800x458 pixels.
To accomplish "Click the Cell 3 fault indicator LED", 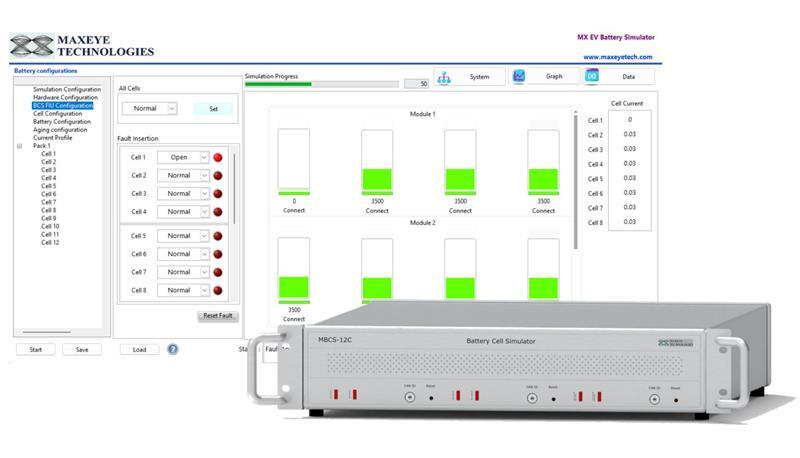I will [218, 194].
